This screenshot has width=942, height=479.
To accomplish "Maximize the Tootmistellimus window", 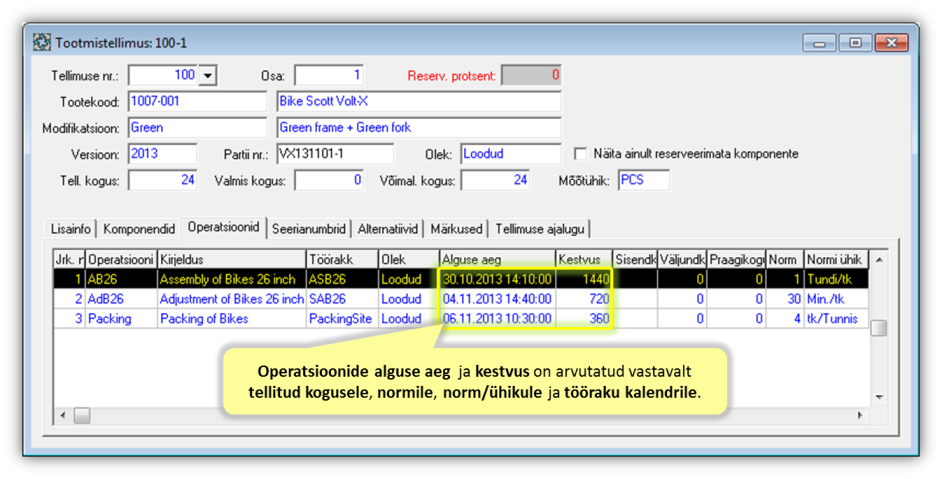I will (855, 43).
